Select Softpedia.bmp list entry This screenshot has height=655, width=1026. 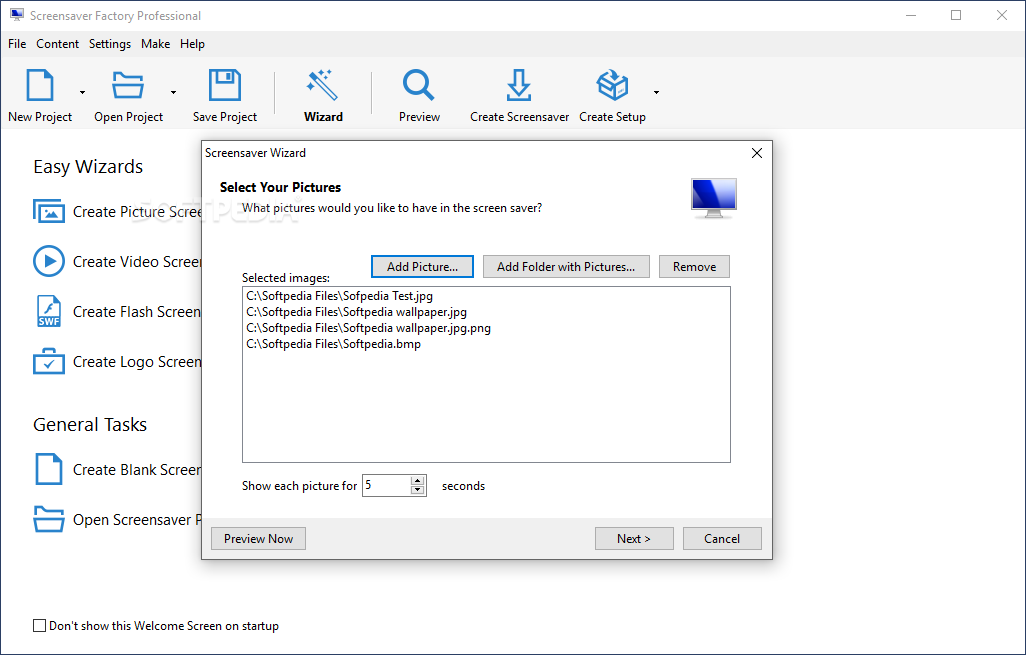(x=334, y=344)
